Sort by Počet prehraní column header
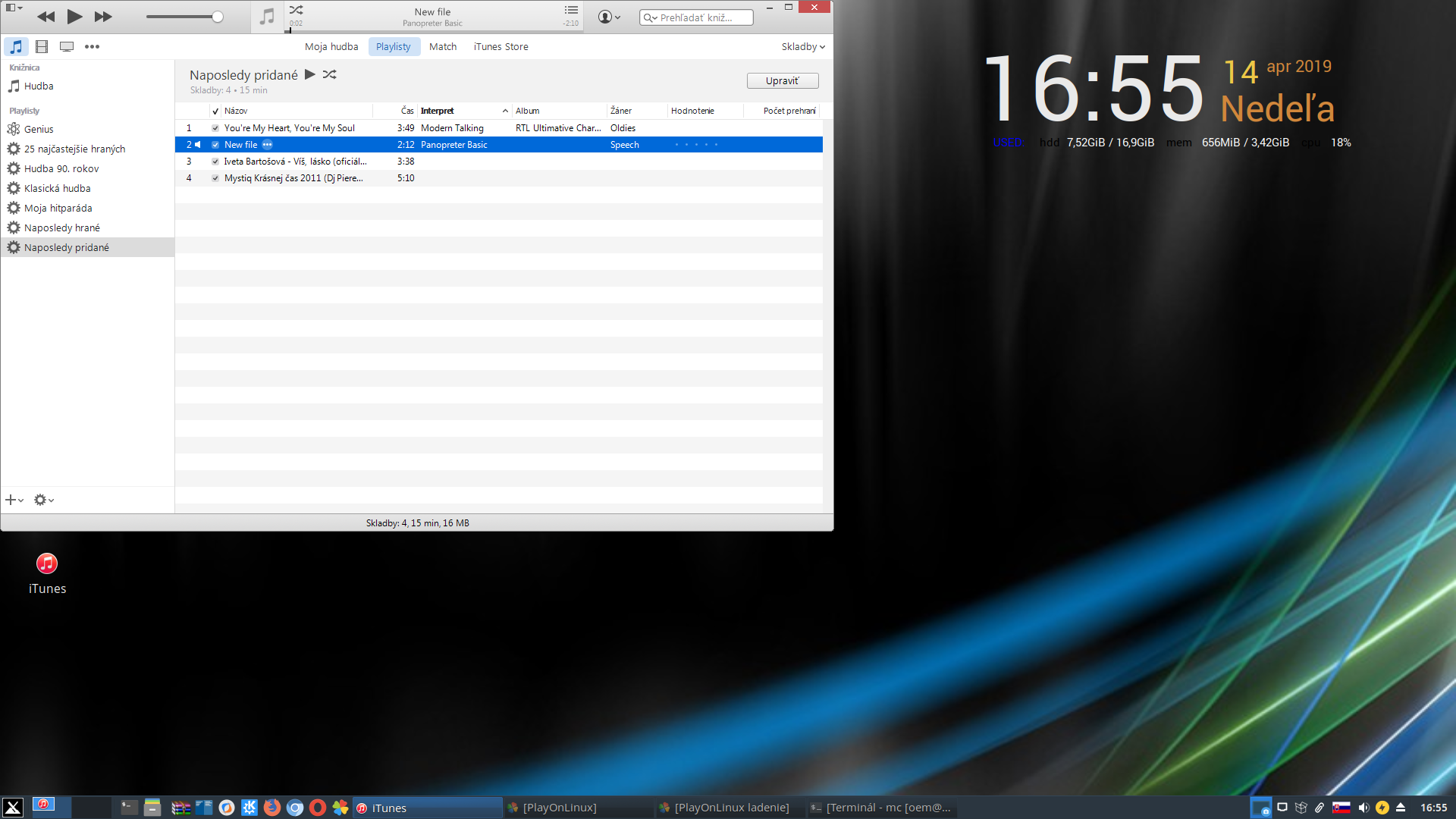 [783, 111]
